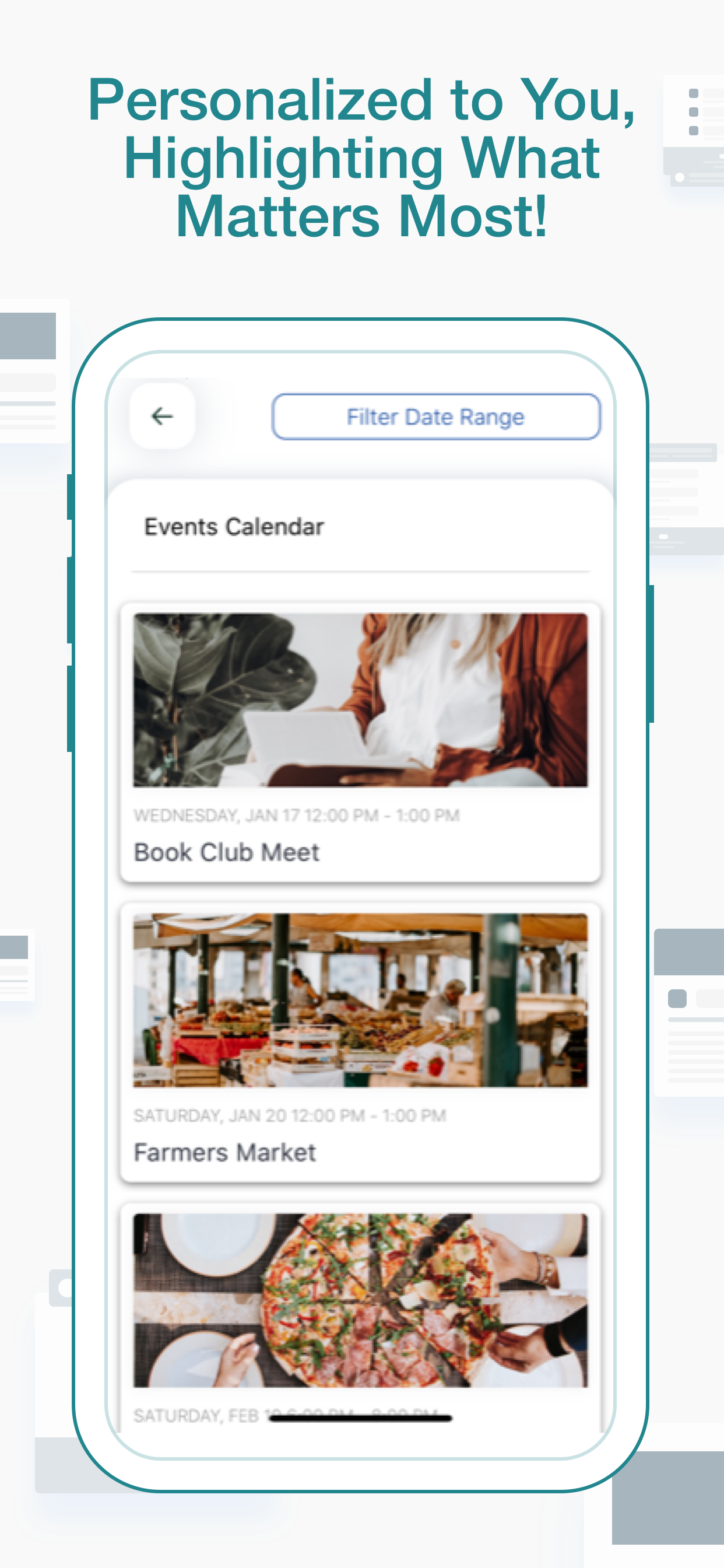
Task: Click the gray square icon on right card
Action: pyautogui.click(x=677, y=998)
